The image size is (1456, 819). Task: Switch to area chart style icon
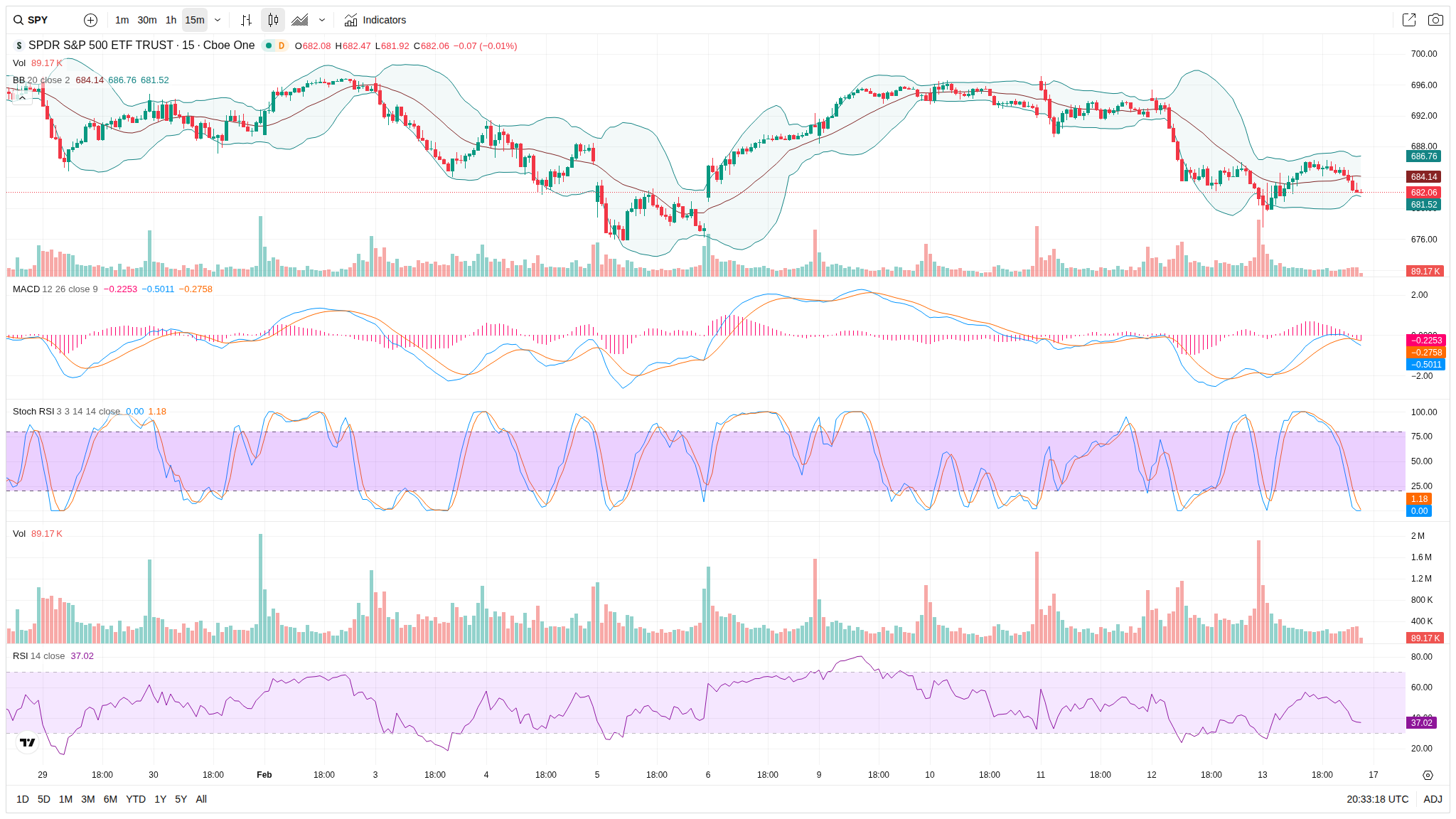tap(300, 20)
